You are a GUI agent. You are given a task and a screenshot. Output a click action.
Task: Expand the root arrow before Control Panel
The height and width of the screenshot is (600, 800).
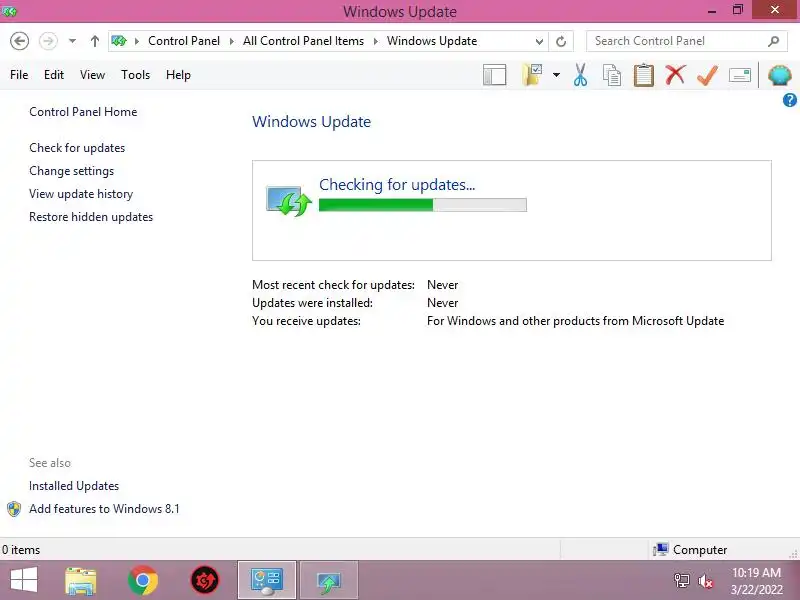pyautogui.click(x=137, y=41)
